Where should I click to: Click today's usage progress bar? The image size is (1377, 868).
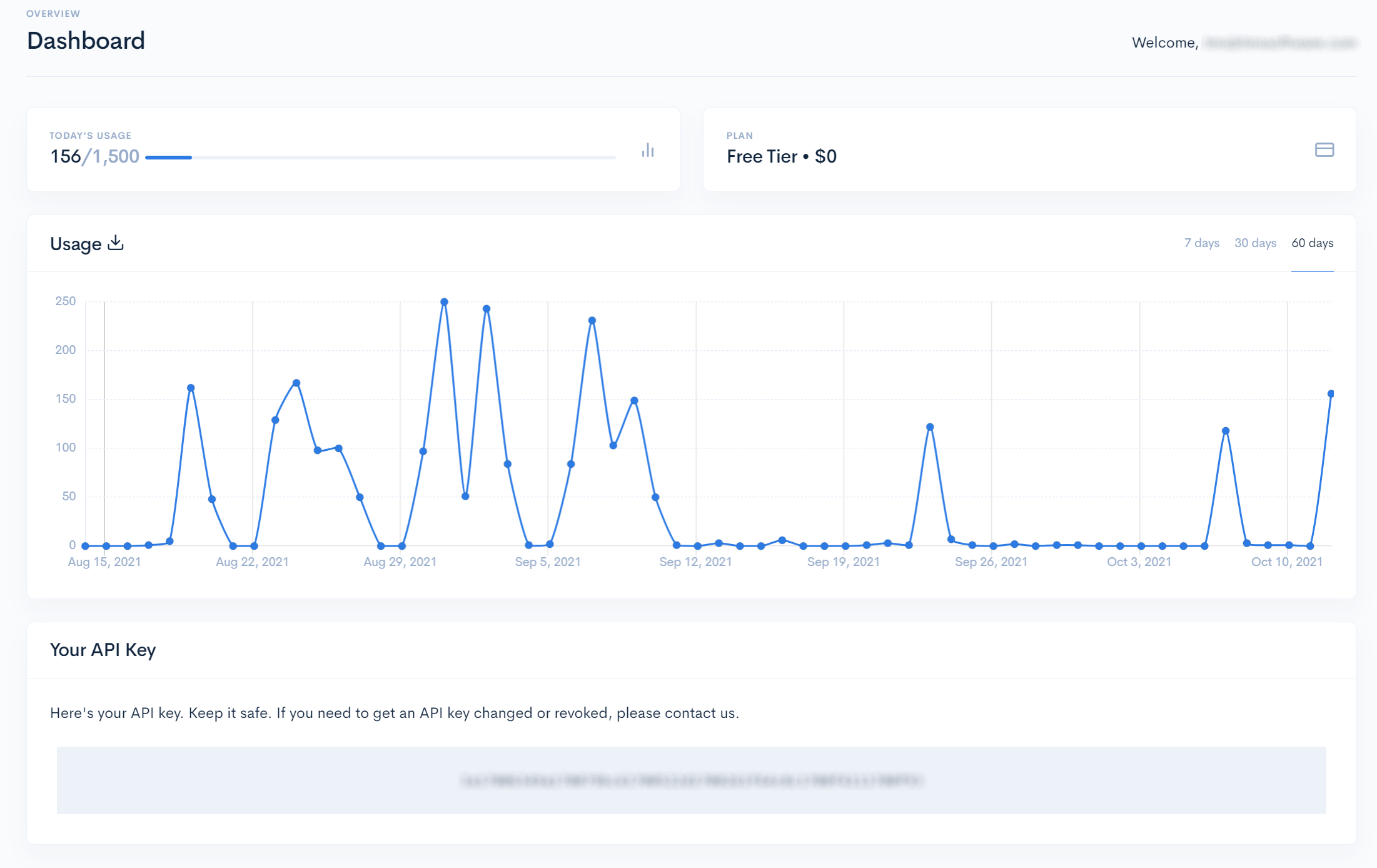click(380, 158)
